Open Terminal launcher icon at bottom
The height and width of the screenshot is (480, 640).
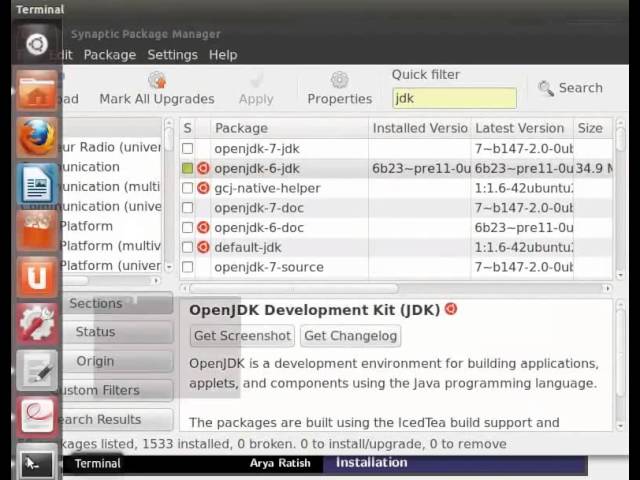37,464
